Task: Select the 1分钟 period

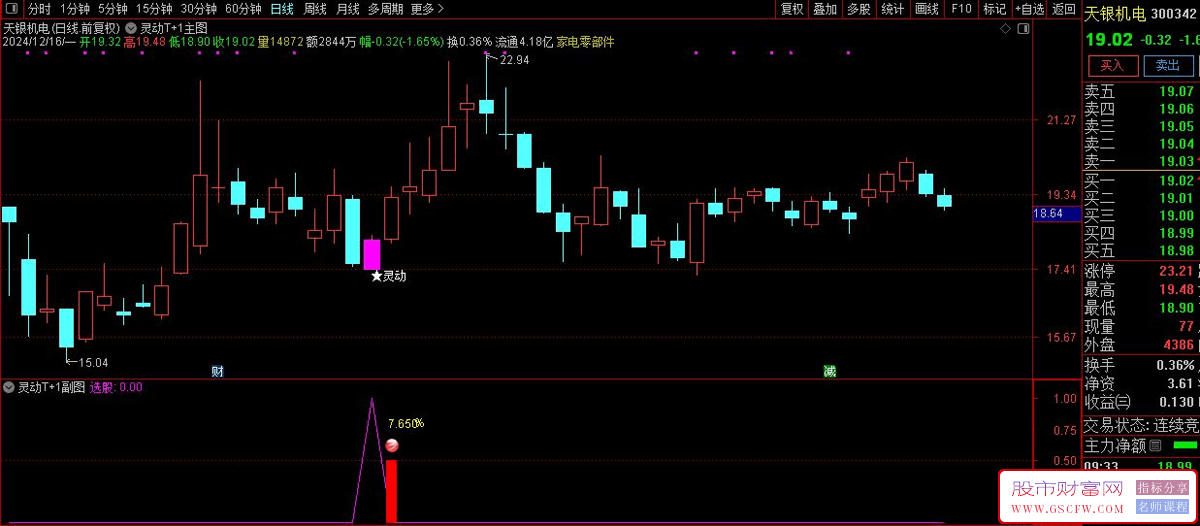Action: (x=75, y=9)
